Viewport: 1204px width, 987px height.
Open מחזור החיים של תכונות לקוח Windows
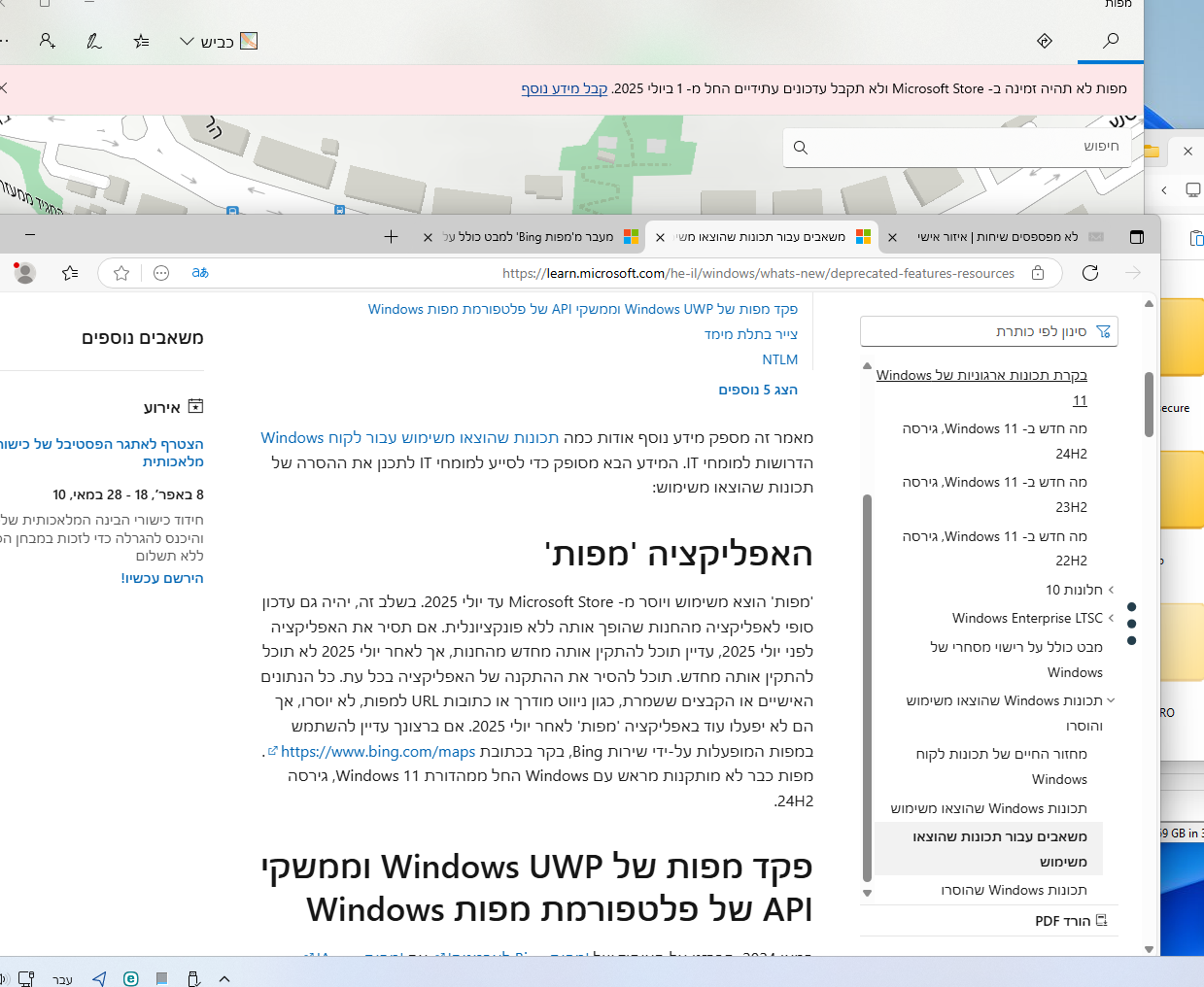pyautogui.click(x=1001, y=766)
